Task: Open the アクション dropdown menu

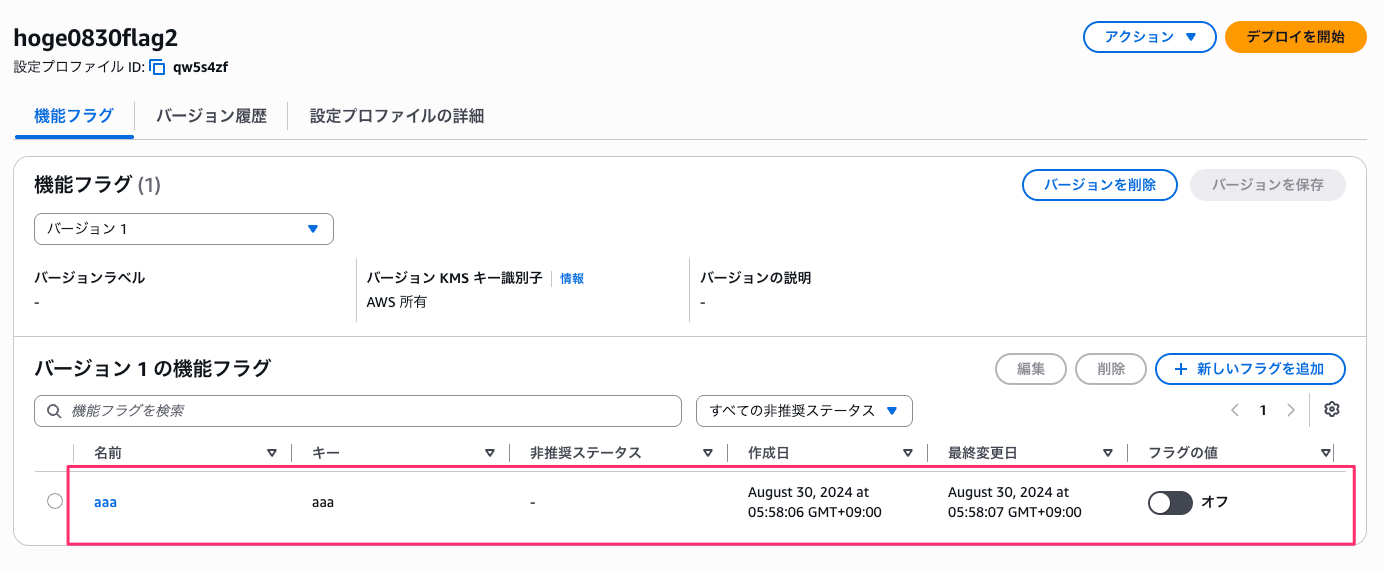Action: coord(1150,37)
